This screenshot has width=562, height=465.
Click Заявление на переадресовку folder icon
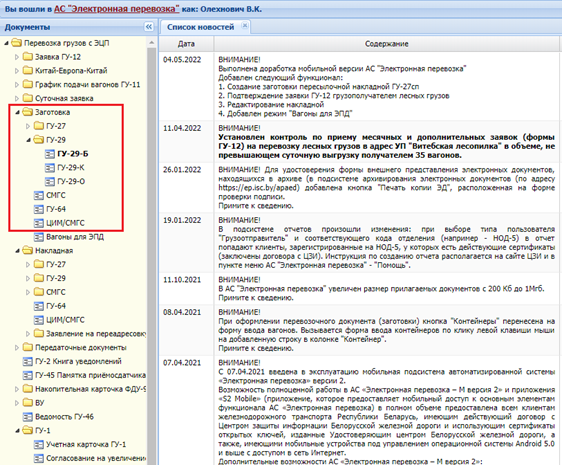[x=39, y=333]
